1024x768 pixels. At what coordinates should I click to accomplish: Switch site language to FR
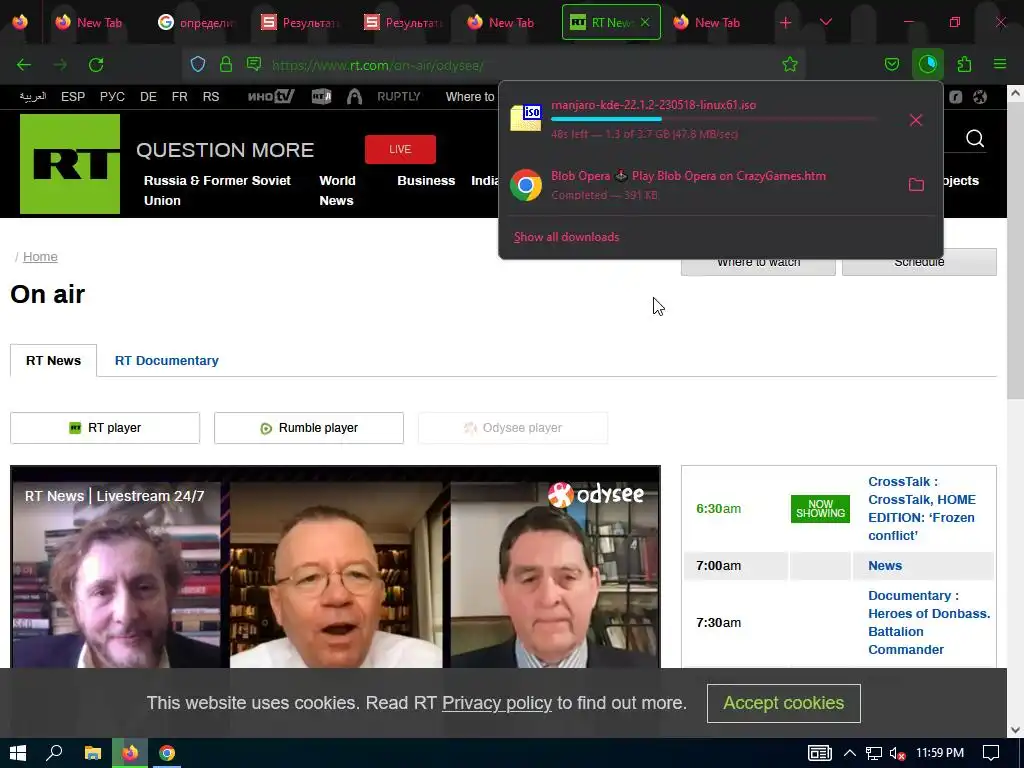[180, 97]
